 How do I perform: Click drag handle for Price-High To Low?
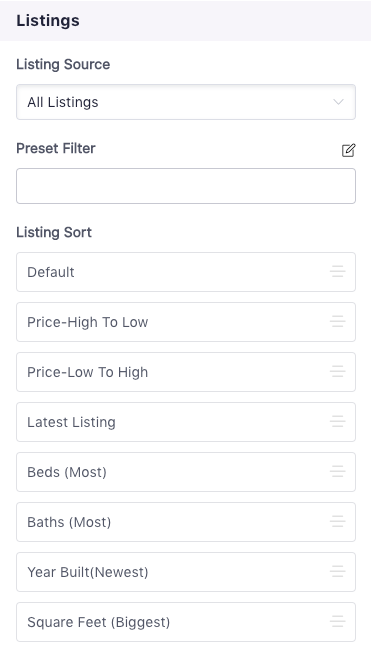[x=338, y=322]
